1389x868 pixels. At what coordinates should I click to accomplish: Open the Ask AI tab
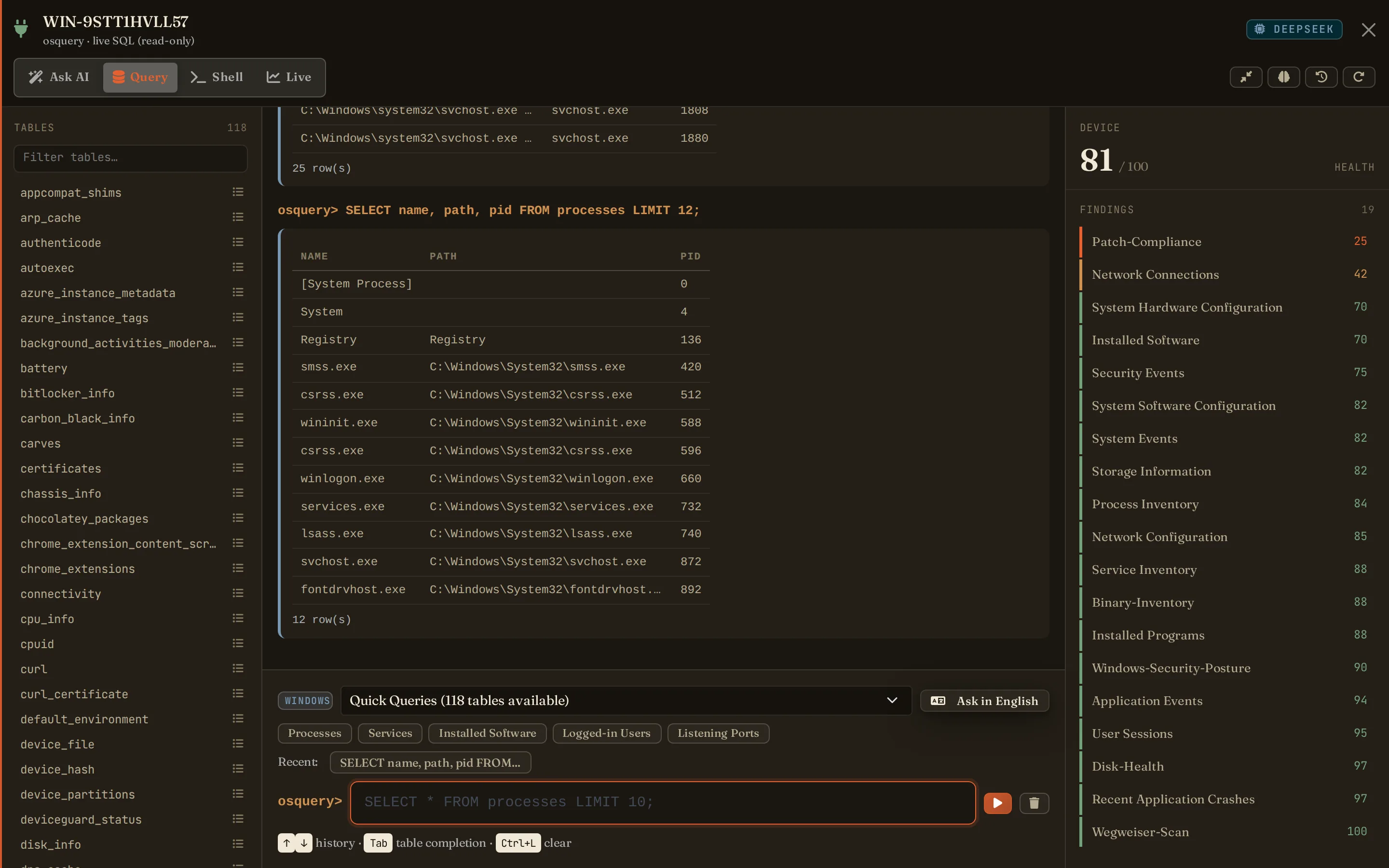[60, 78]
